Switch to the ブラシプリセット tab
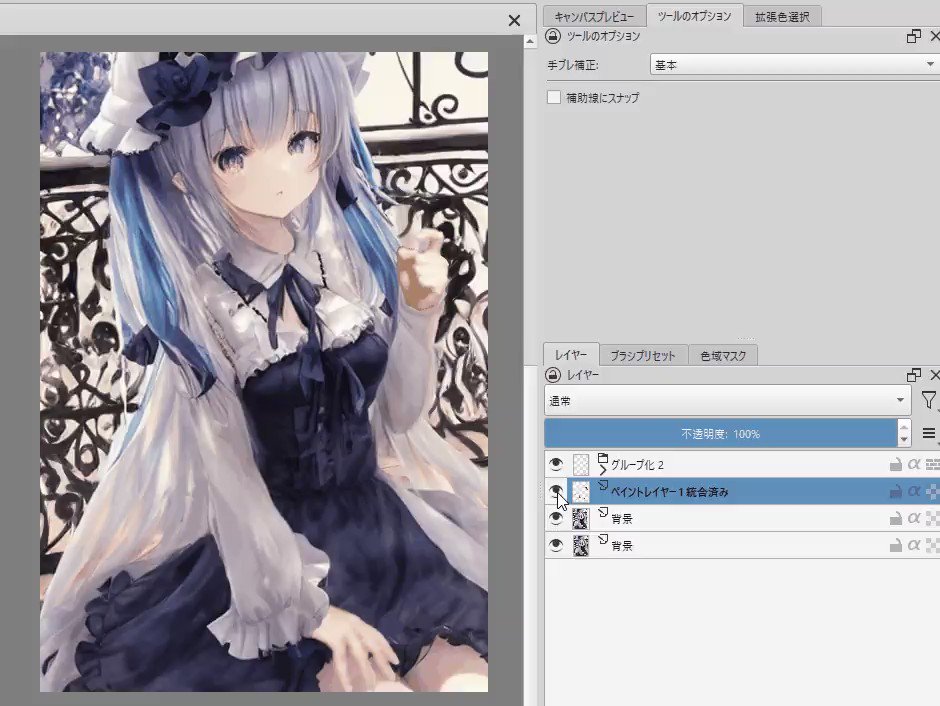 pos(643,355)
